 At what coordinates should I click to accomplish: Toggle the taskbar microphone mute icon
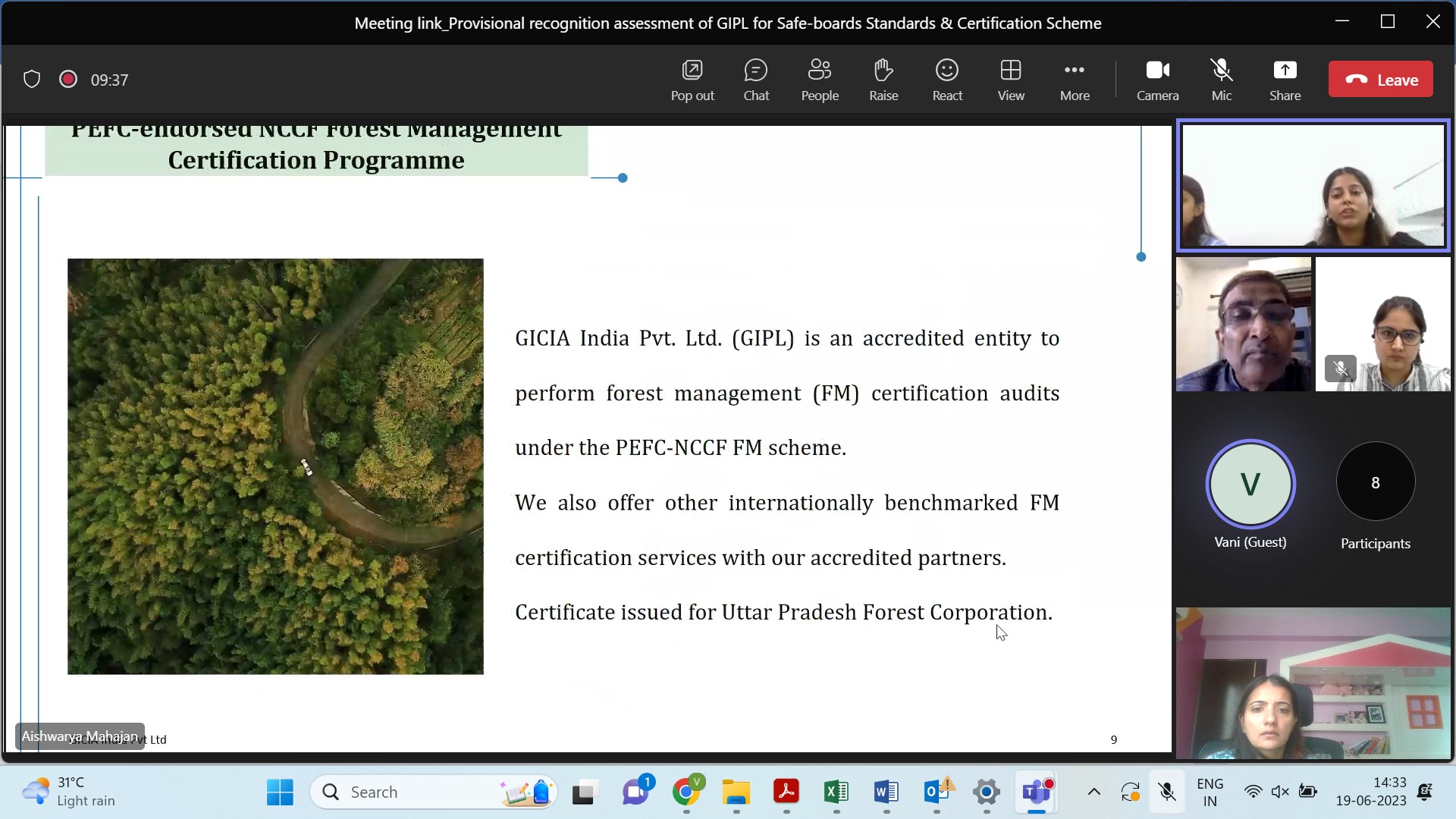1167,792
